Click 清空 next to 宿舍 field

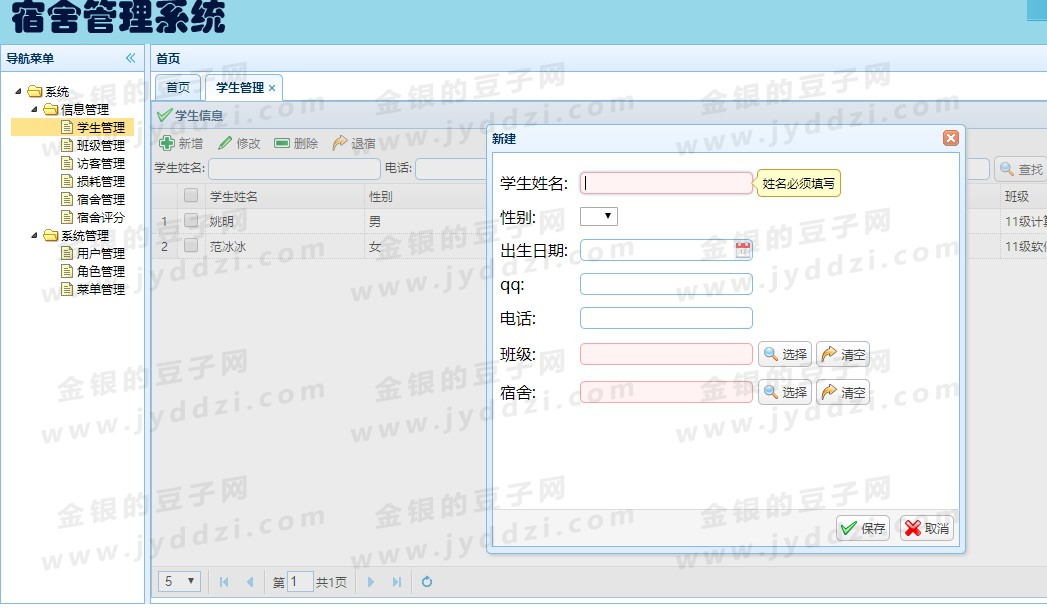[843, 392]
